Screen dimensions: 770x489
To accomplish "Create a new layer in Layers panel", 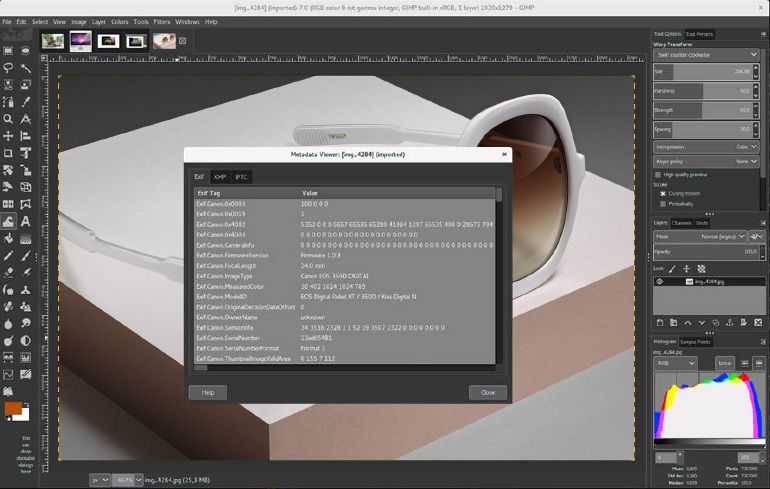I will (x=660, y=323).
